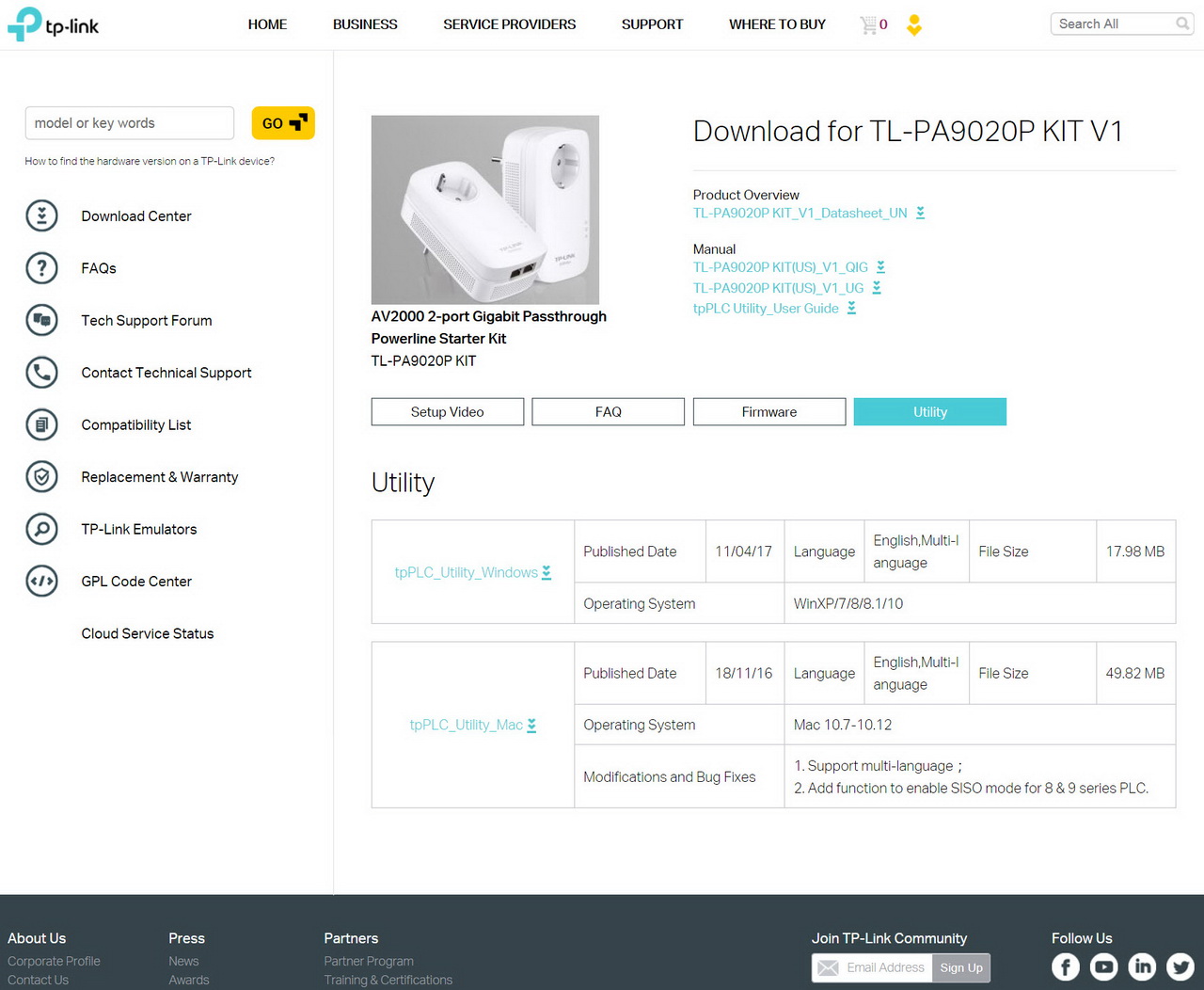This screenshot has height=990, width=1204.
Task: Click model or key words field
Action: click(130, 123)
